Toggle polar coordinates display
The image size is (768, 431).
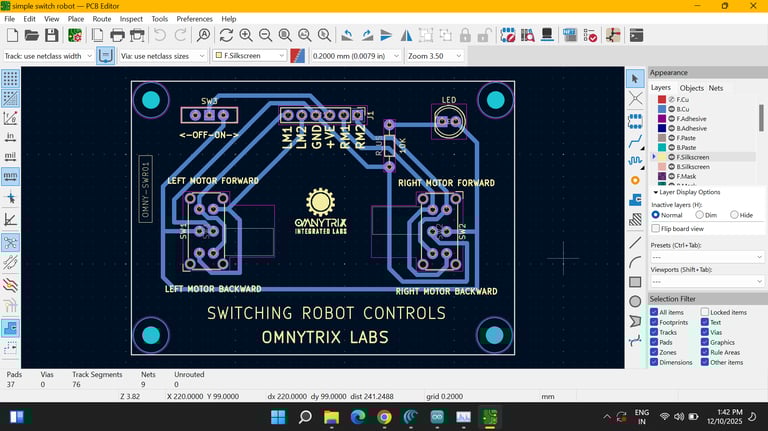(x=10, y=118)
